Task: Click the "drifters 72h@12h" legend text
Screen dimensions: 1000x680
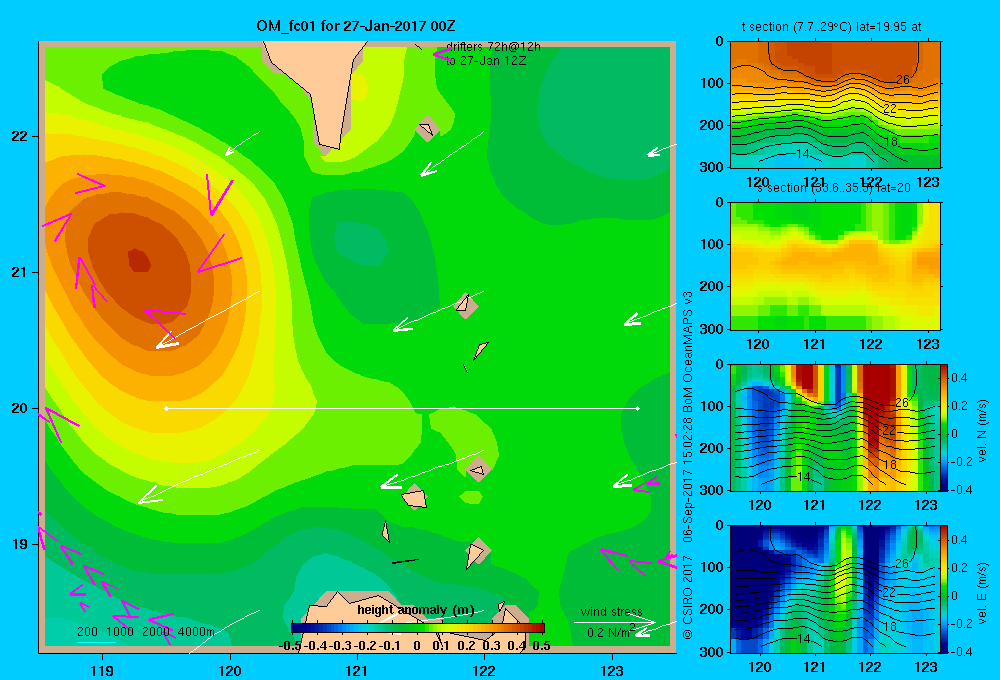Action: point(493,47)
